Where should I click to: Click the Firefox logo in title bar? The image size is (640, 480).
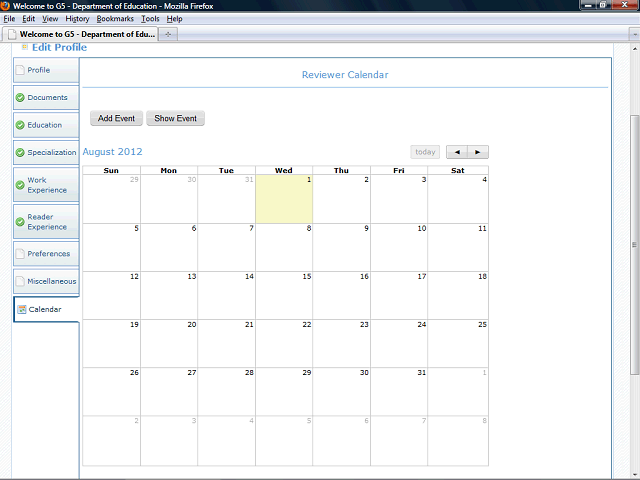pos(5,5)
